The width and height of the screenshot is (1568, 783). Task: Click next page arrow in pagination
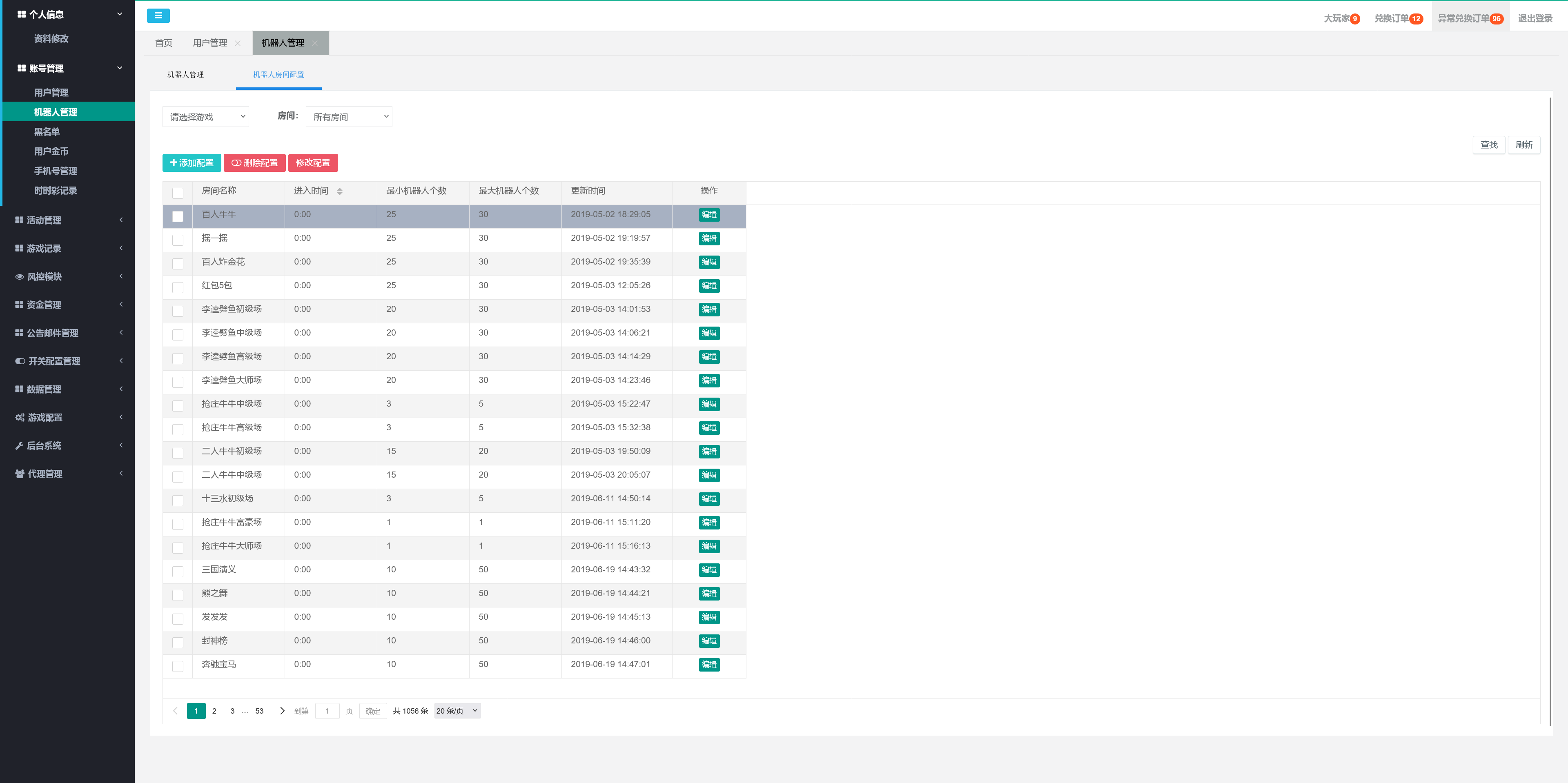click(282, 711)
